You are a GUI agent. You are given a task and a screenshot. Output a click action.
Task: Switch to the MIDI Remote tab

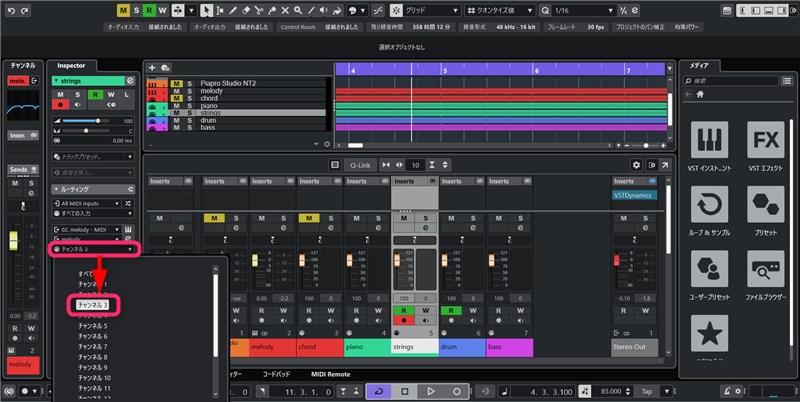click(x=331, y=374)
